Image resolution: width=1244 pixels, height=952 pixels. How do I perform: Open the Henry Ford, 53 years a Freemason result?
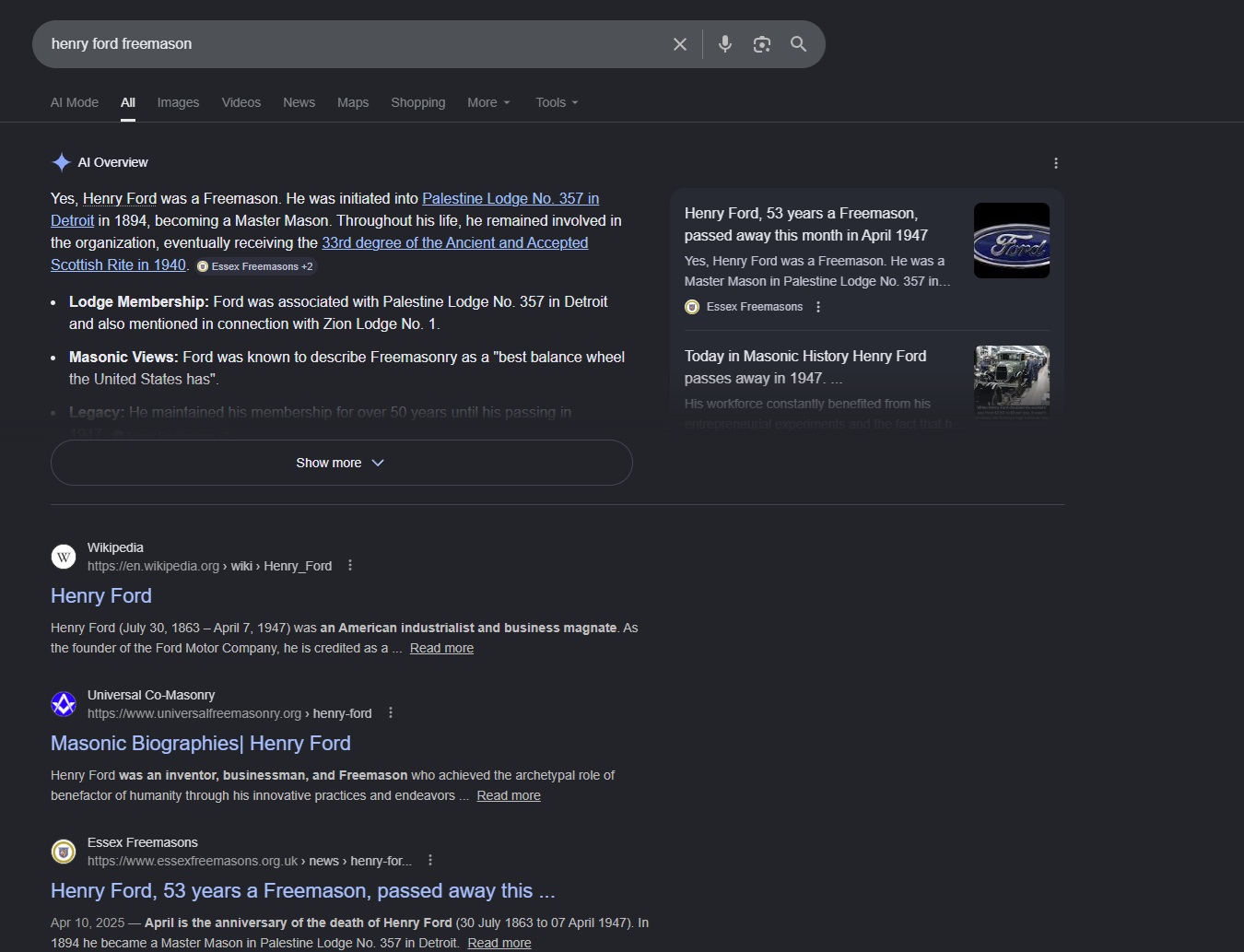(303, 891)
